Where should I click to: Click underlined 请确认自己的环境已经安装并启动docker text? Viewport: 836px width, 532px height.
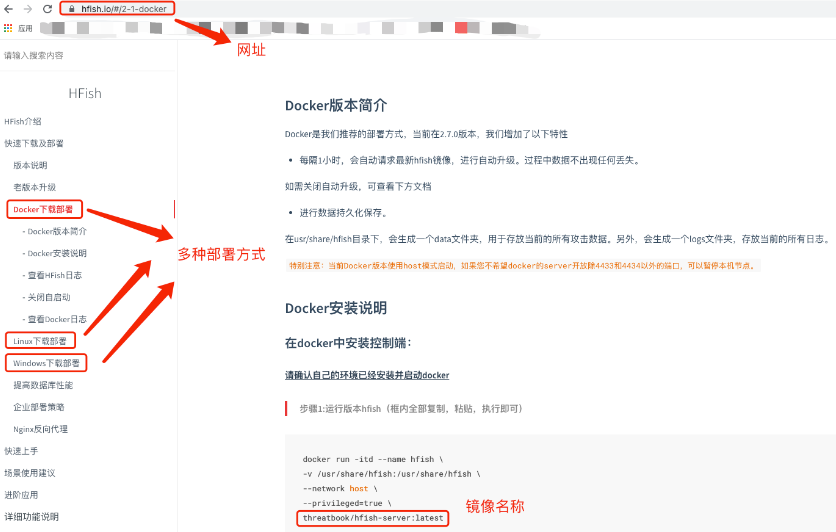[367, 375]
